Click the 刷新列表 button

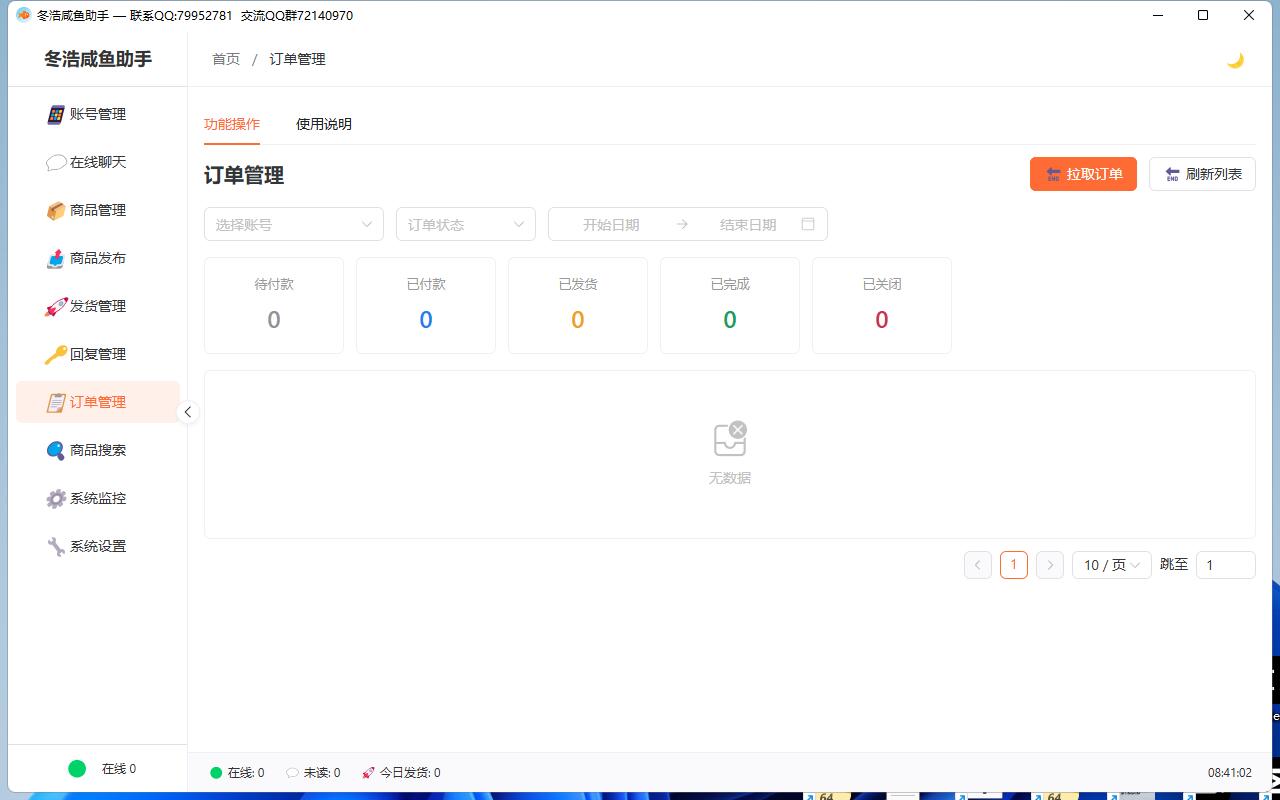pyautogui.click(x=1202, y=174)
